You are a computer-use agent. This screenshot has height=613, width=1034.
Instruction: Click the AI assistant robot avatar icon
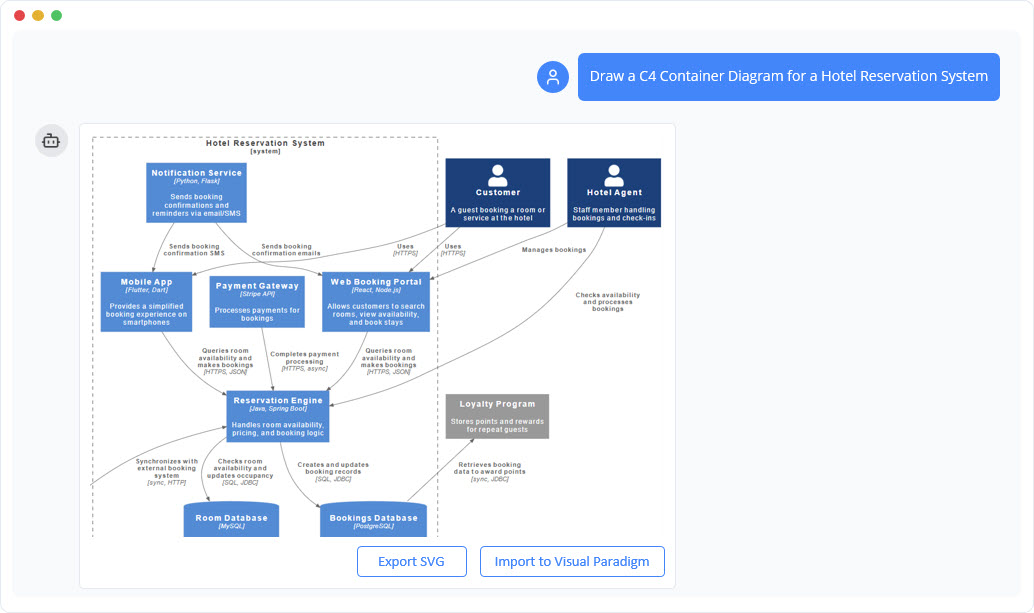click(x=51, y=140)
